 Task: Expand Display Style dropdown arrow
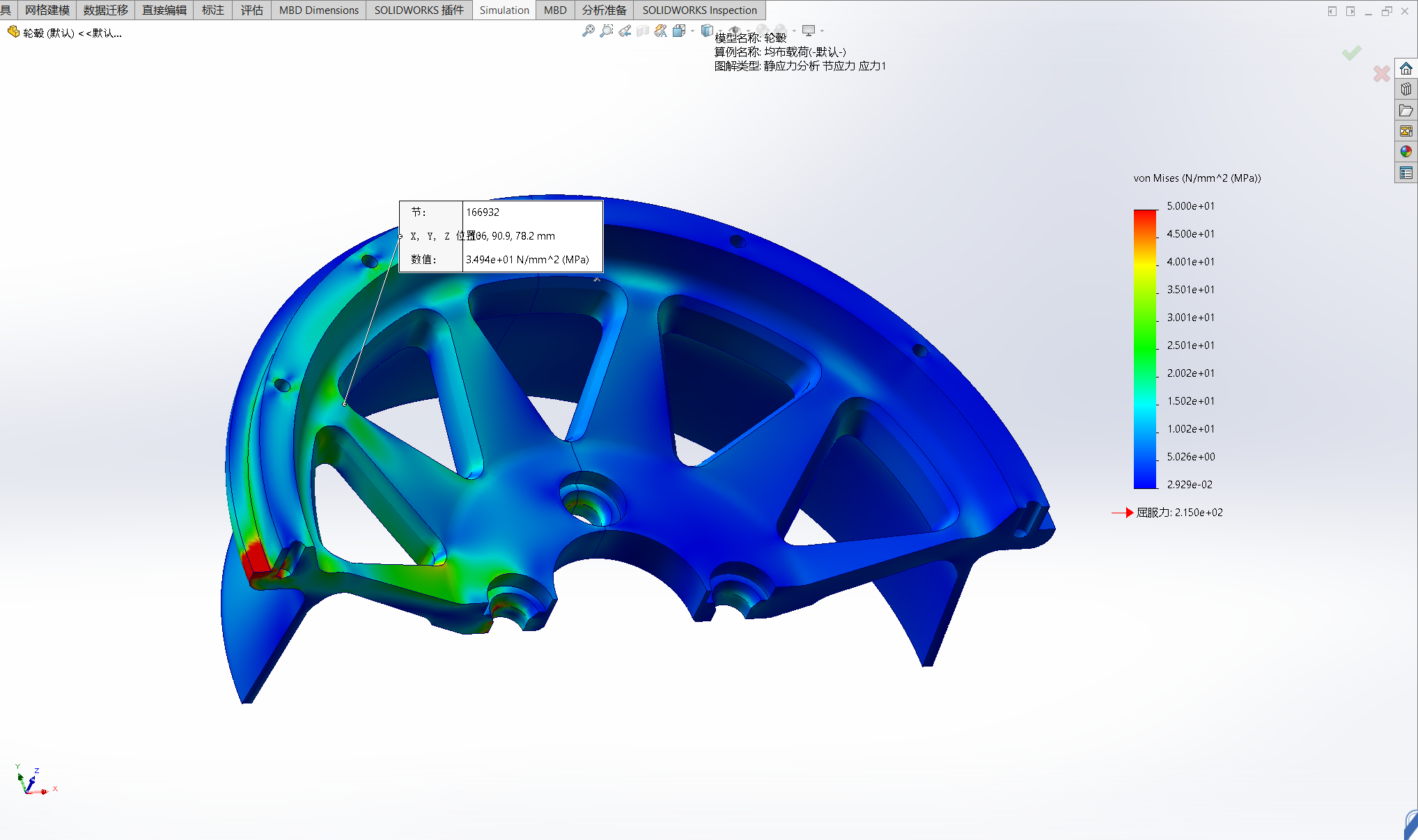719,31
